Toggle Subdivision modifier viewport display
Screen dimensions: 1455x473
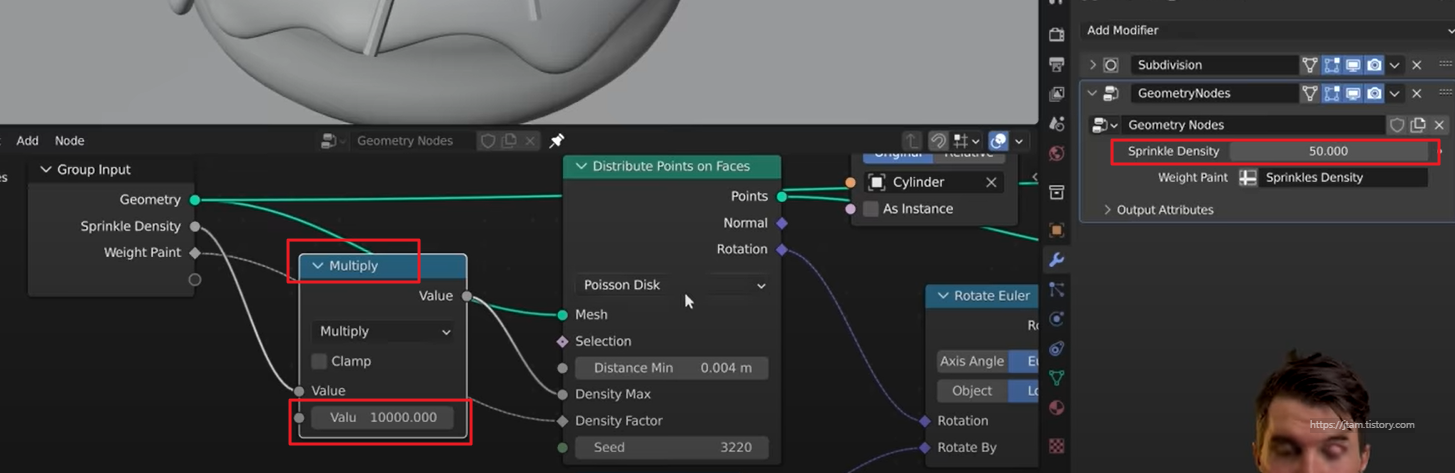[1353, 65]
